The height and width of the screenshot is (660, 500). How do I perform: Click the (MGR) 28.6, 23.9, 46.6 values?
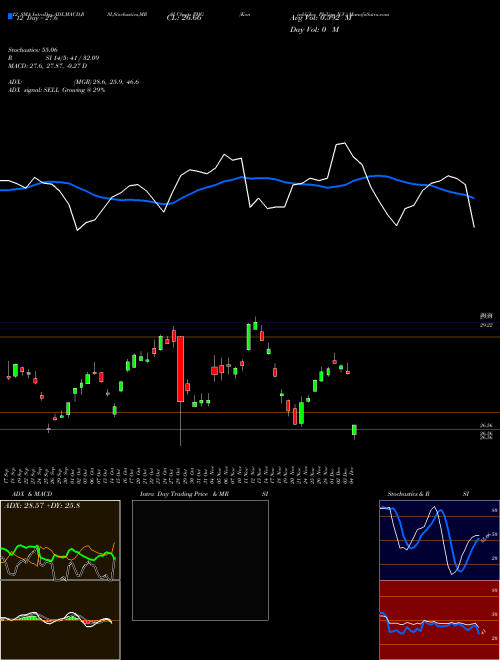pos(106,82)
